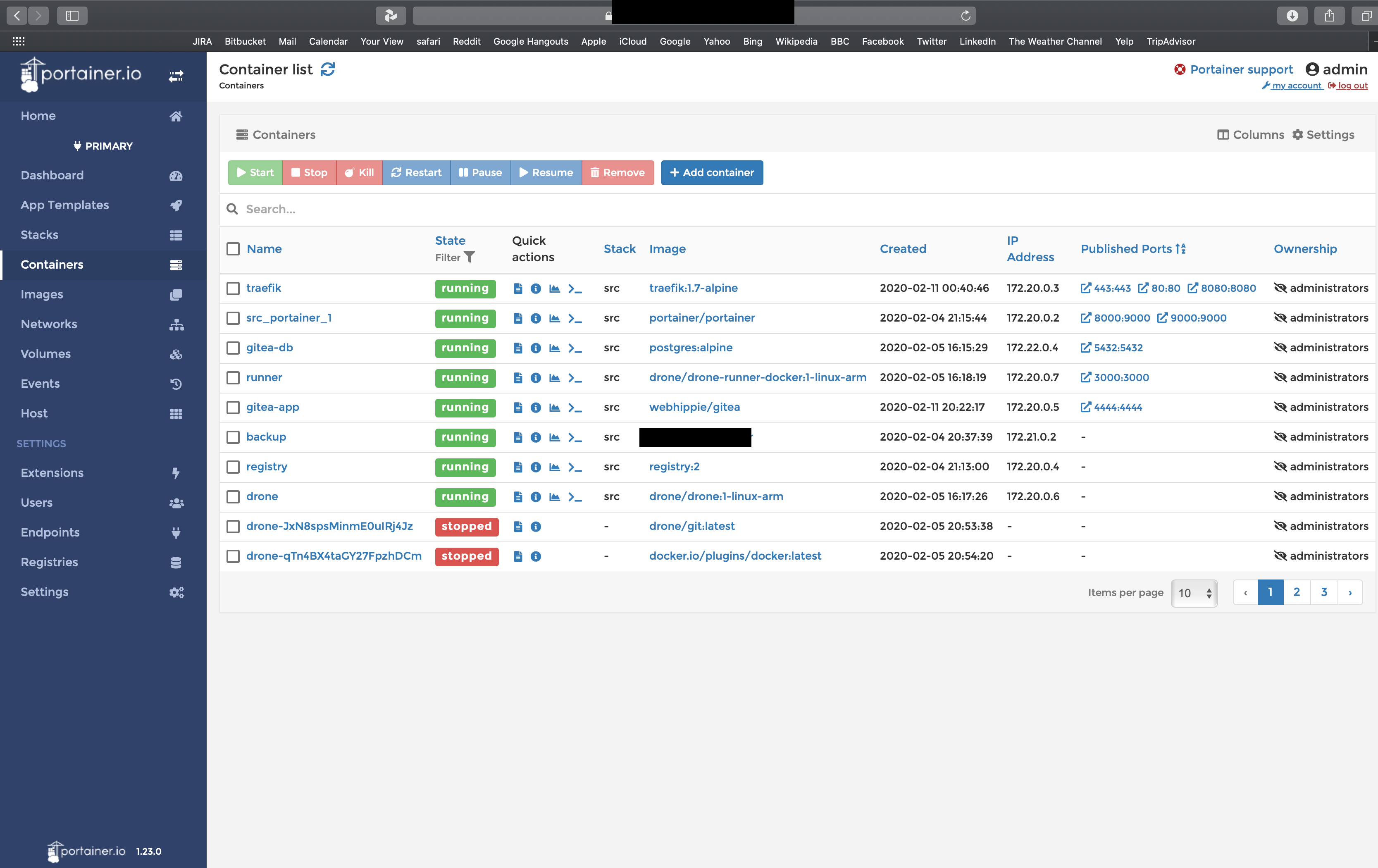Open logs icon for traefik container
Viewport: 1378px width, 868px height.
pyautogui.click(x=518, y=289)
